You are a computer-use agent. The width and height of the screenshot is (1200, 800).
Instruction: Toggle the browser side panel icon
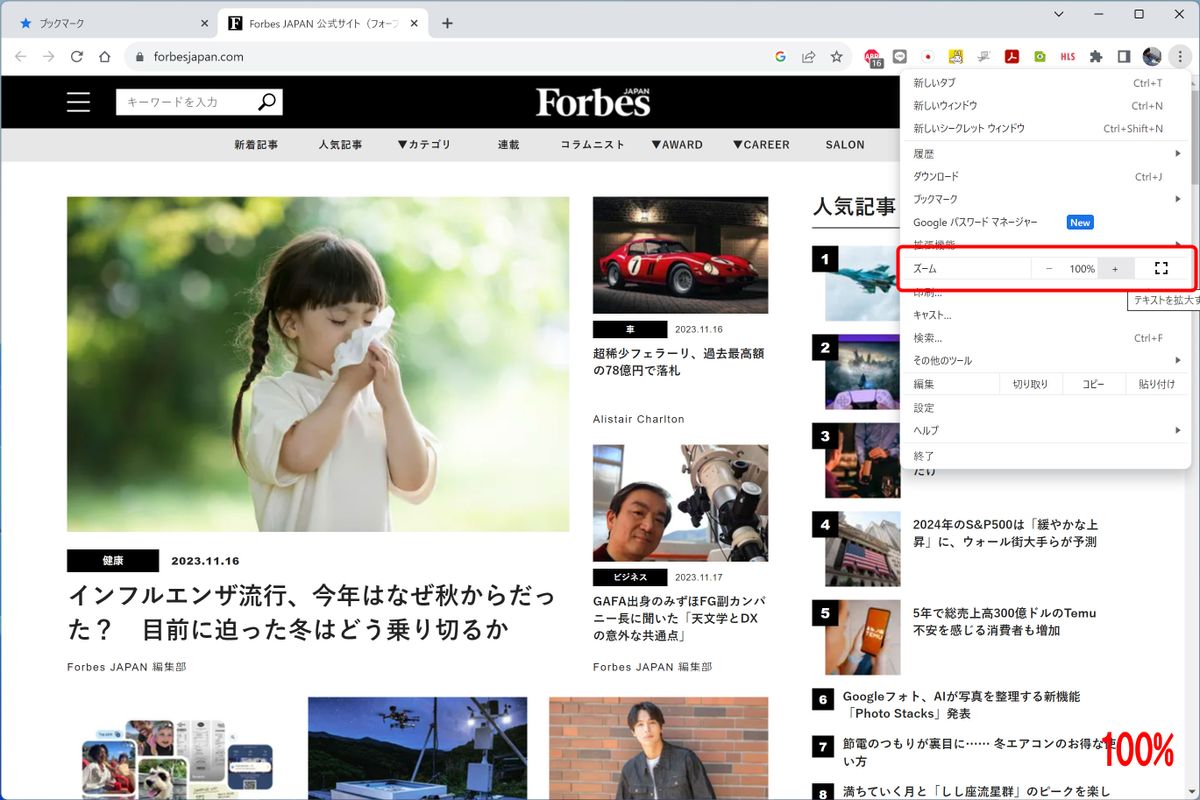tap(1124, 57)
